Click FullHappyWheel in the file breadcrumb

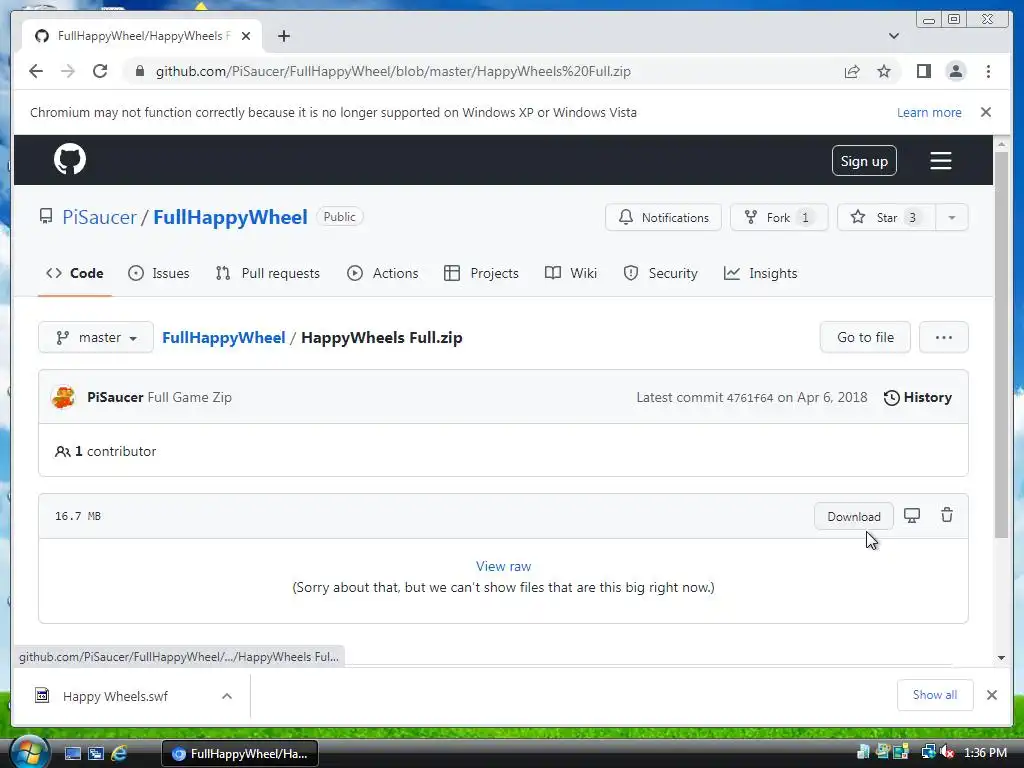pyautogui.click(x=223, y=338)
